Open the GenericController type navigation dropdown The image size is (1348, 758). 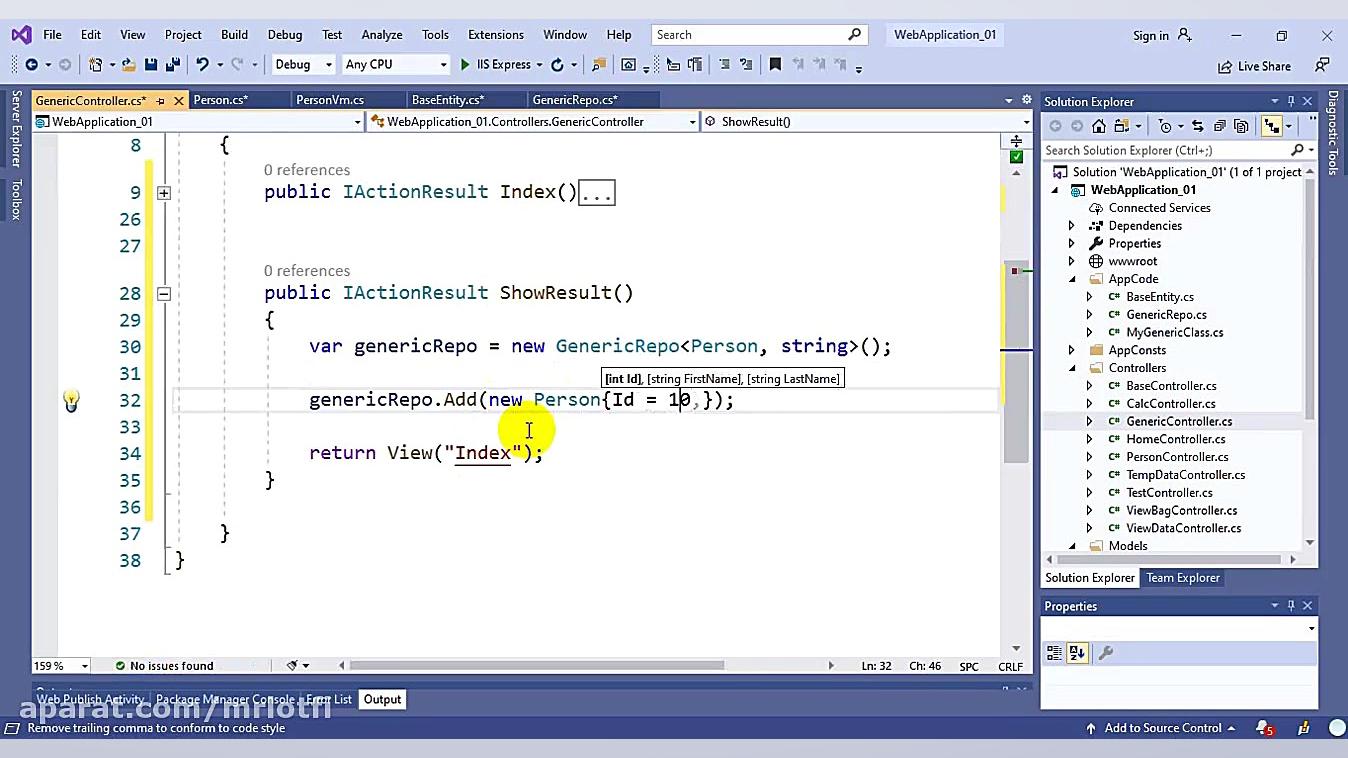click(x=533, y=122)
